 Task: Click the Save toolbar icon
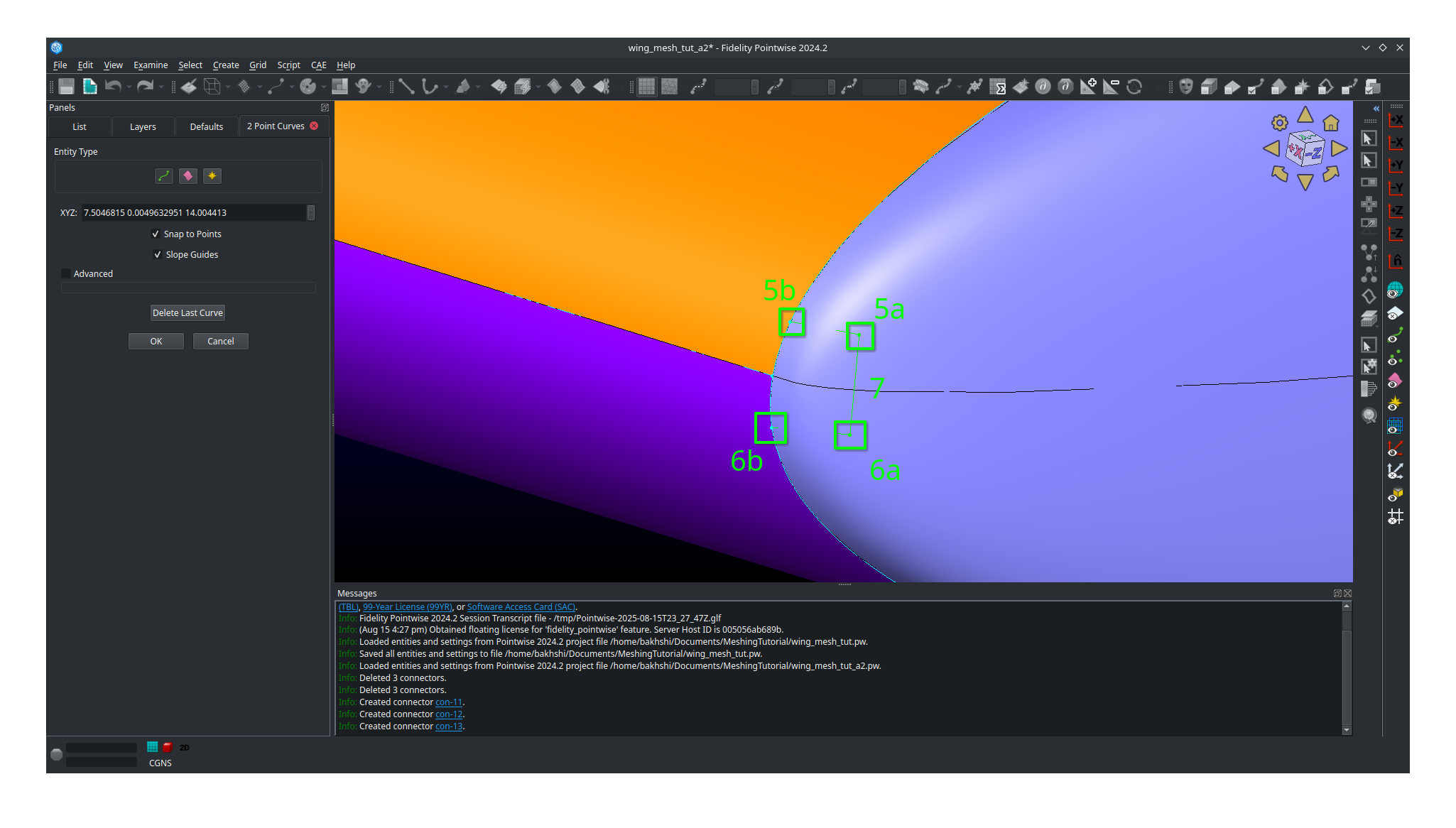tap(65, 86)
